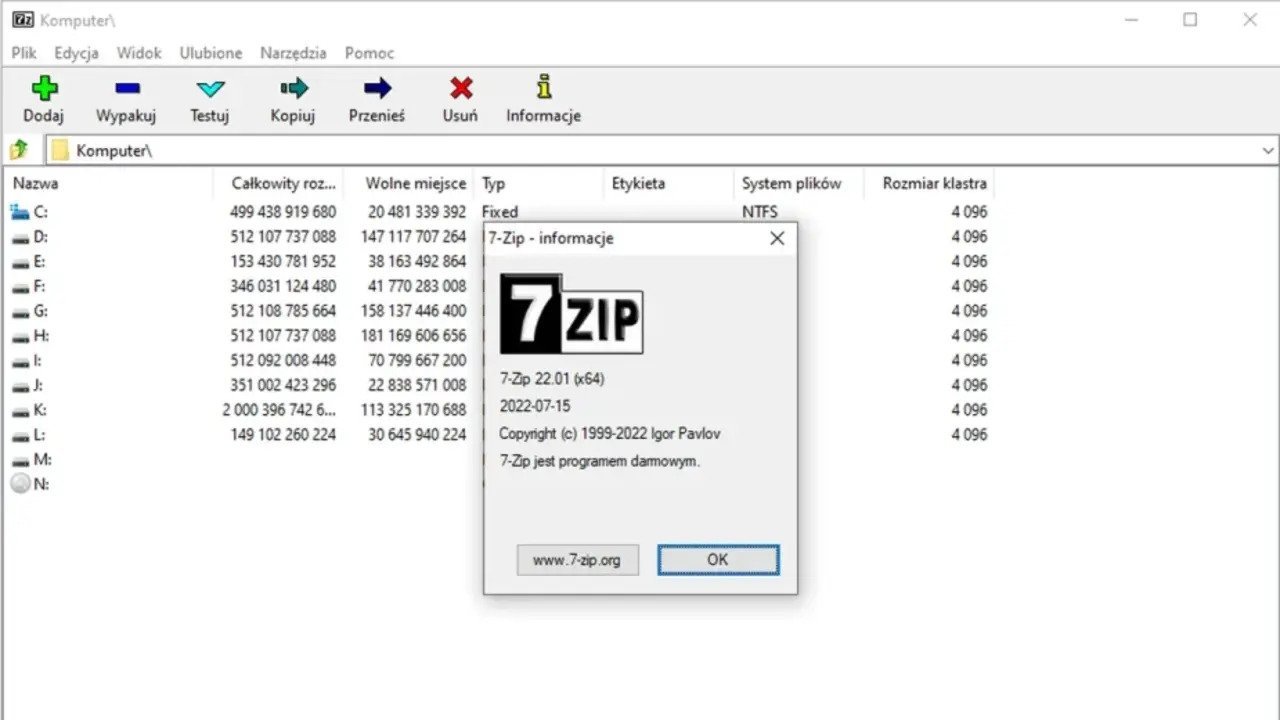Click total size 512 092 008 448
This screenshot has height=720, width=1280.
[x=283, y=360]
